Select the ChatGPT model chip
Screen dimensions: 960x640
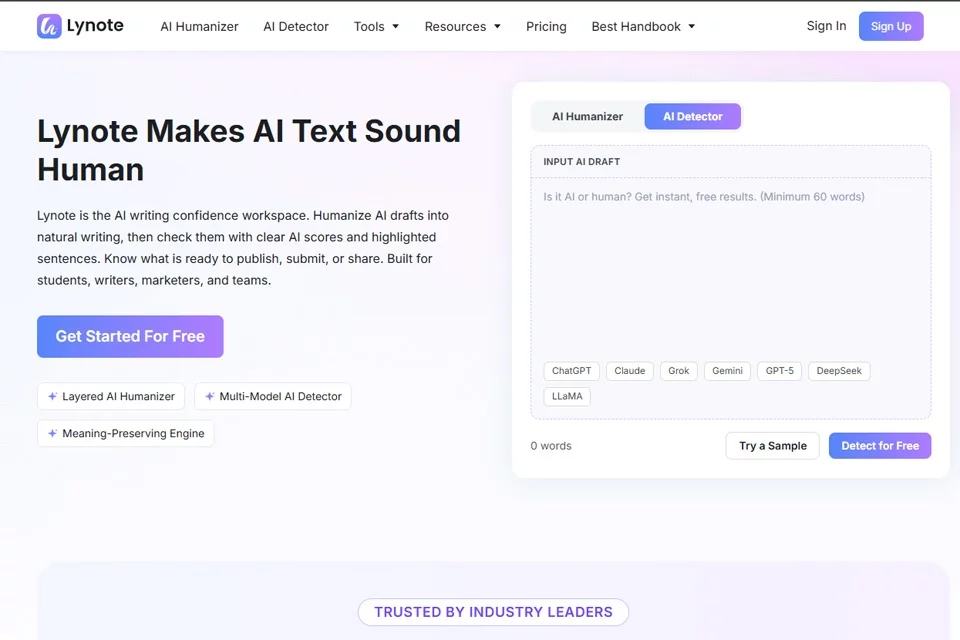coord(571,371)
